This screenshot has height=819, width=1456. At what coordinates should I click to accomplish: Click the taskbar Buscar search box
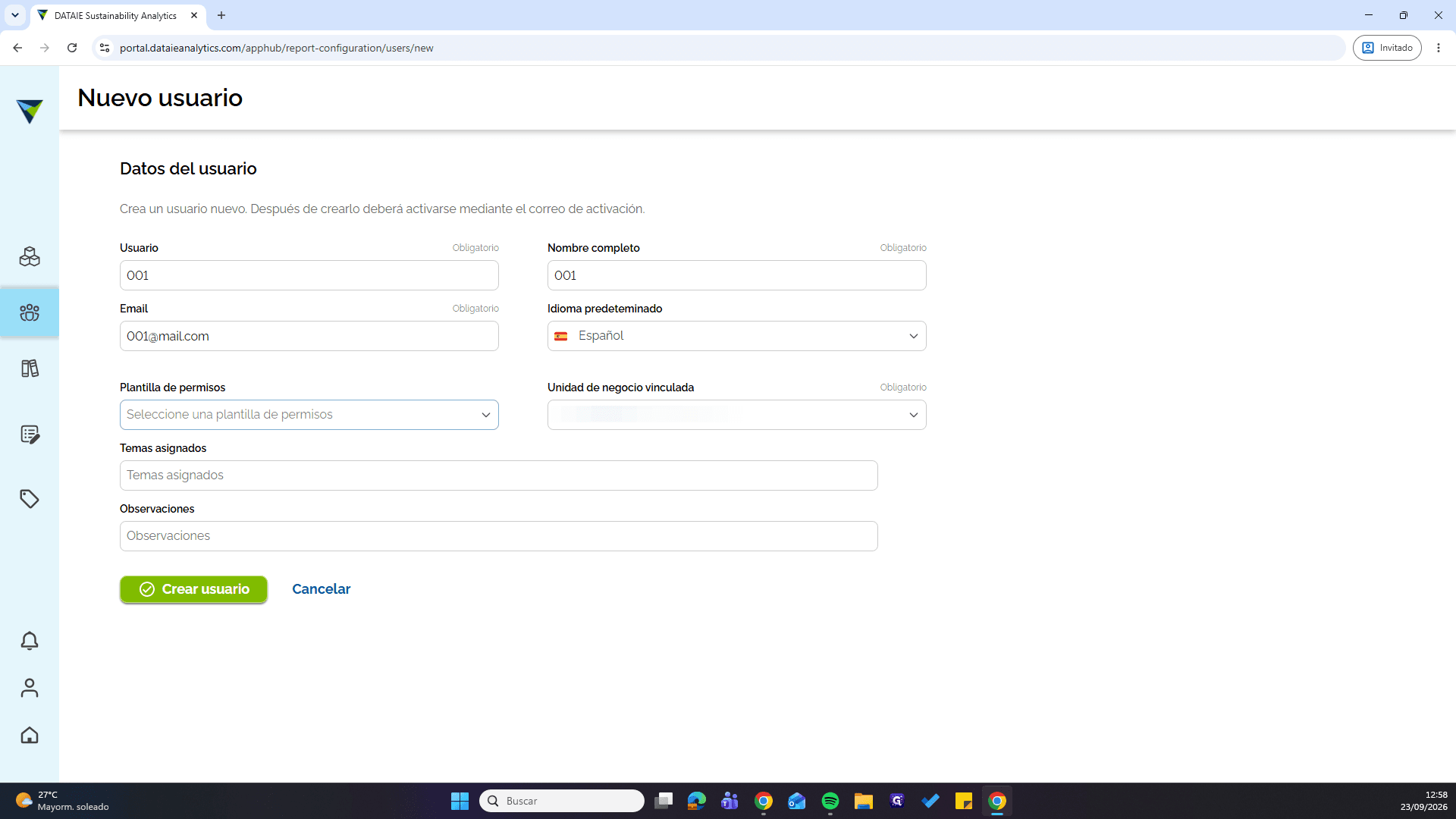(562, 801)
